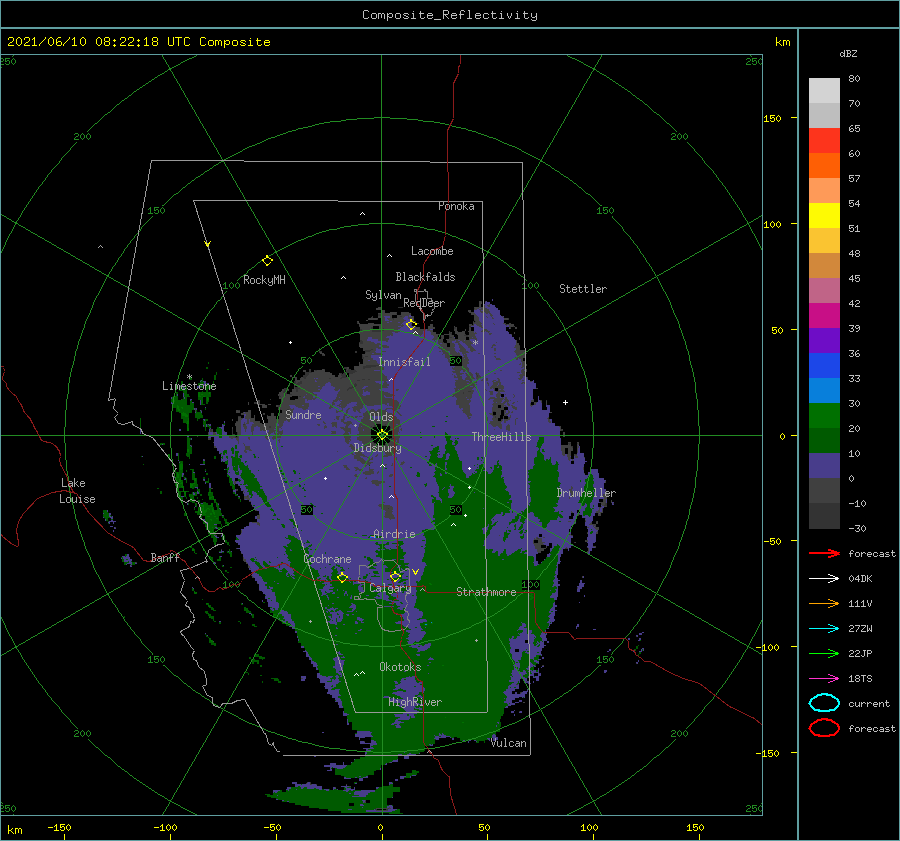
Task: Click the Banff label
Action: pyautogui.click(x=165, y=557)
